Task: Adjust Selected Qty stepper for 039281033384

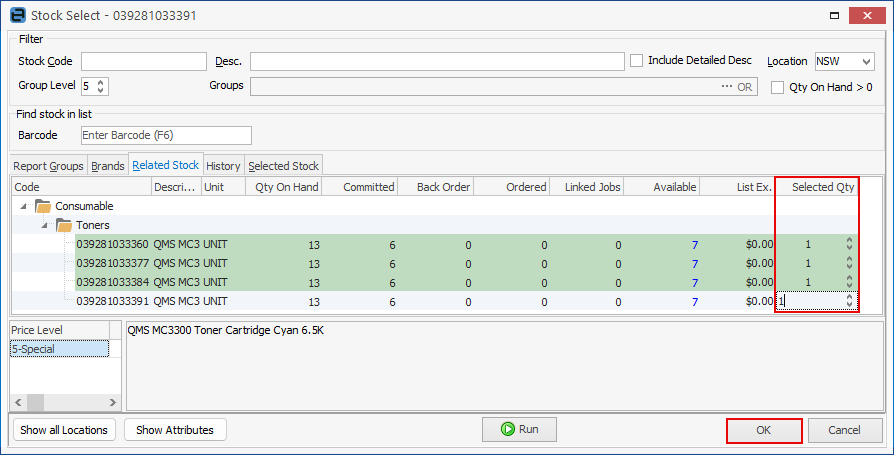Action: pos(849,282)
